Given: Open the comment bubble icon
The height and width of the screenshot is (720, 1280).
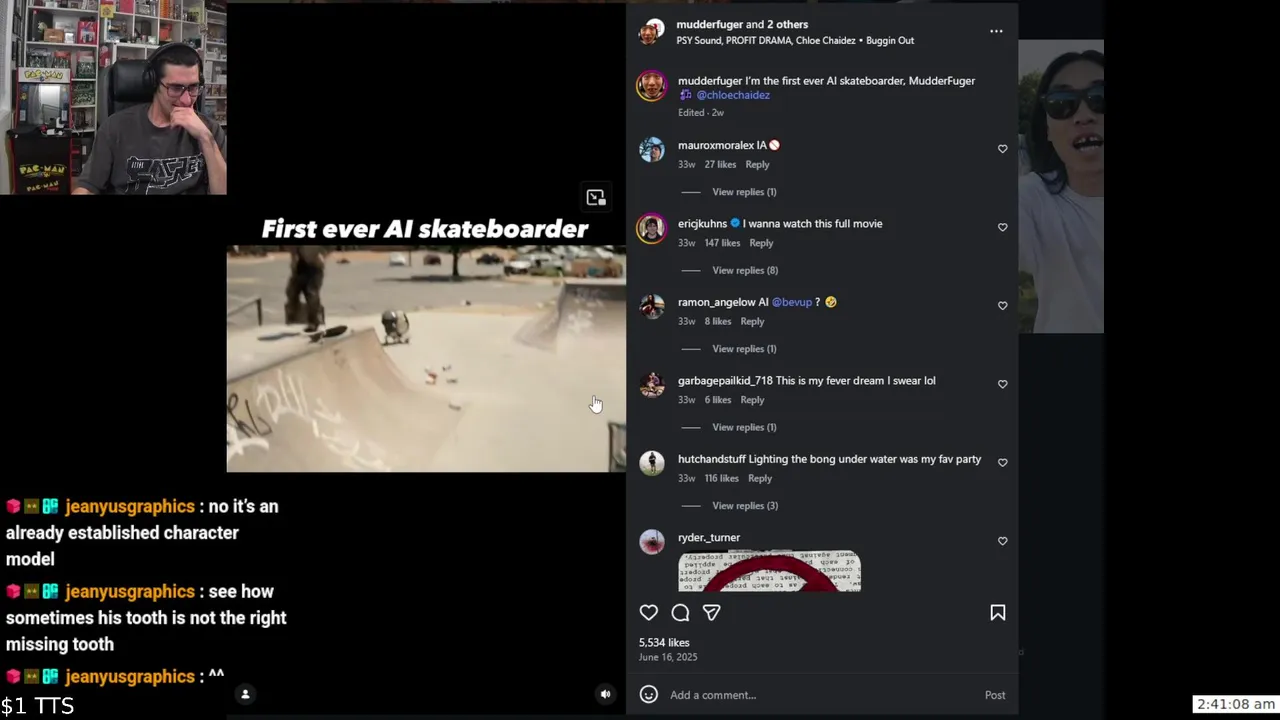Looking at the screenshot, I should (680, 613).
